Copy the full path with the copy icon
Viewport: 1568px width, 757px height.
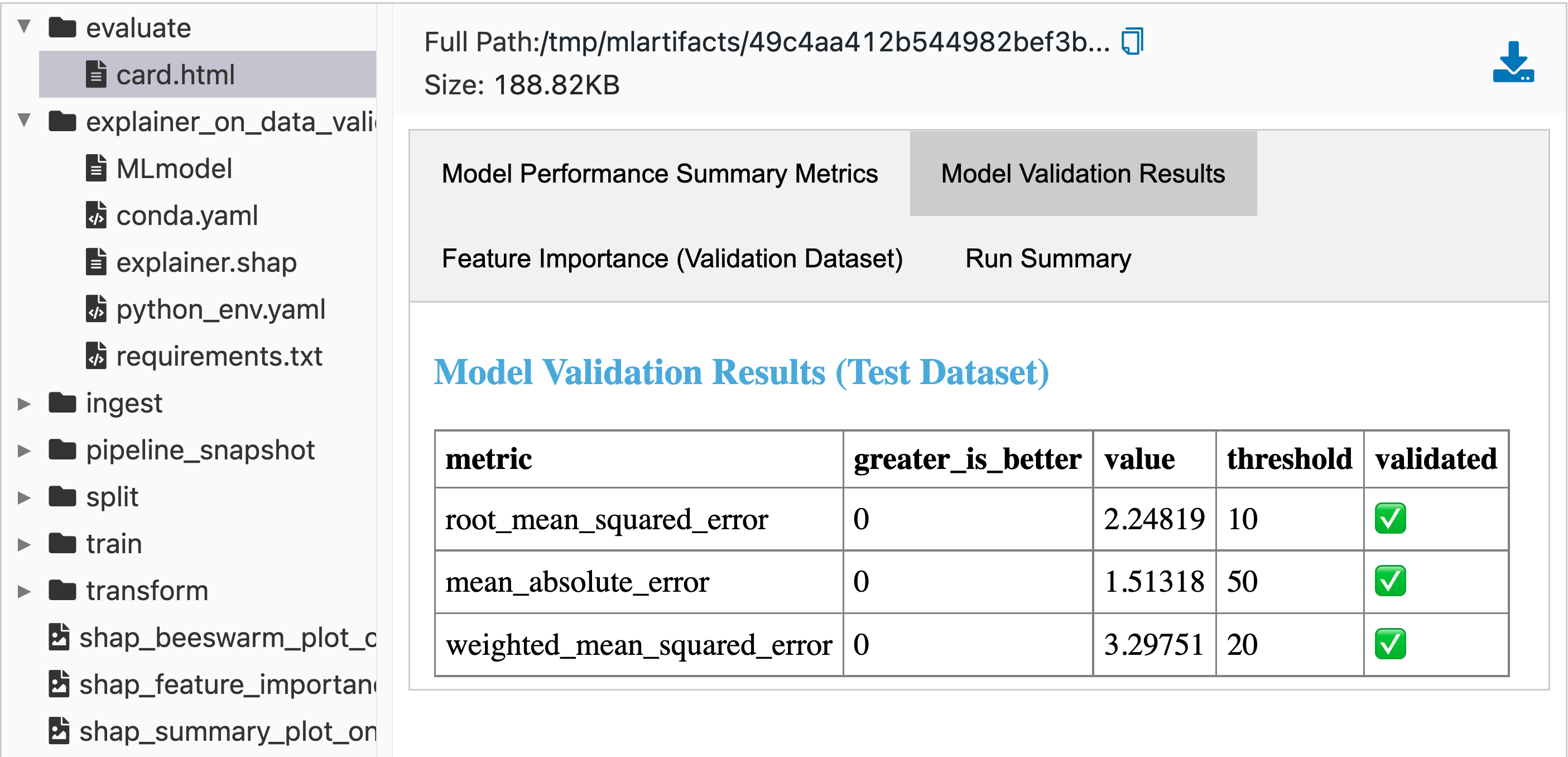pyautogui.click(x=1132, y=41)
